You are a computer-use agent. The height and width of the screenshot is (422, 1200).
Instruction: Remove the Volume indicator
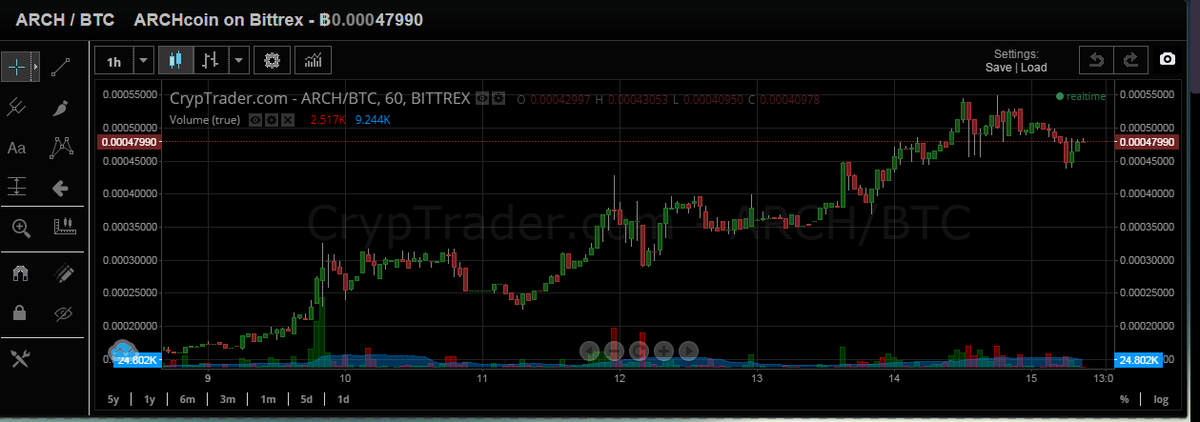pyautogui.click(x=288, y=120)
